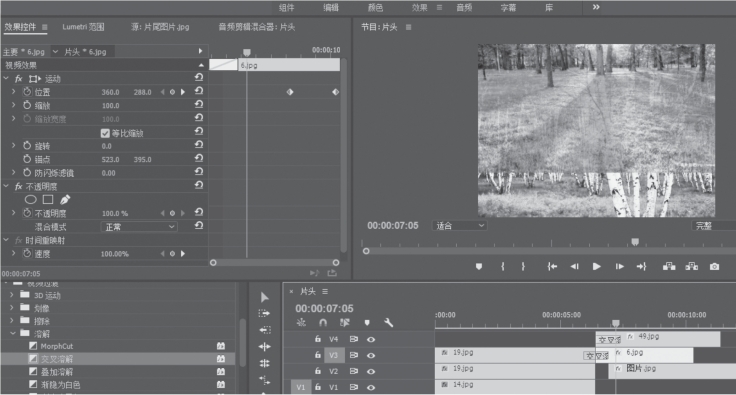Screen dimensions: 736x395
Task: Toggle animation stopwatch for 缩放
Action: pos(27,105)
